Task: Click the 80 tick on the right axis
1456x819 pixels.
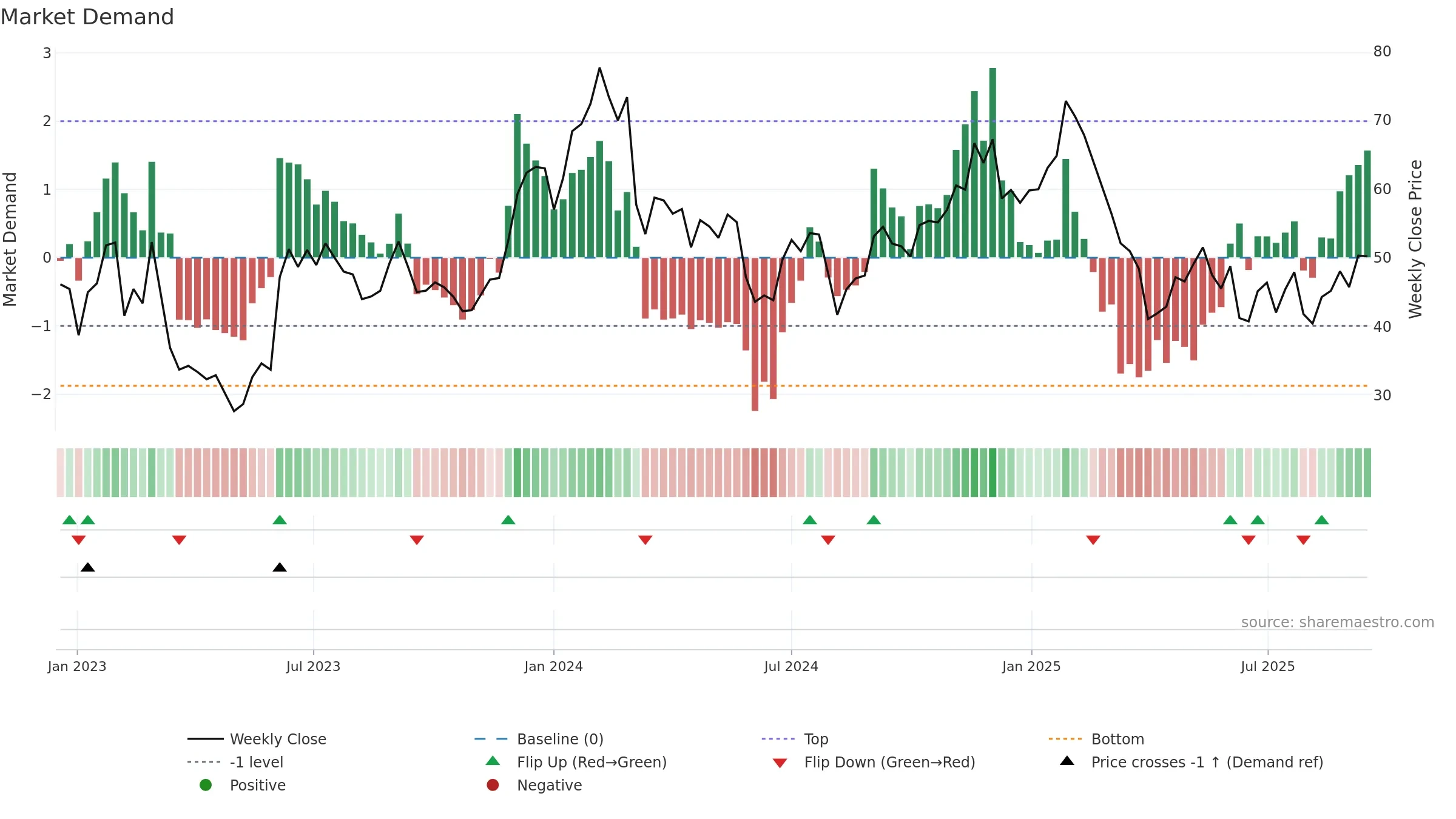Action: point(1383,52)
